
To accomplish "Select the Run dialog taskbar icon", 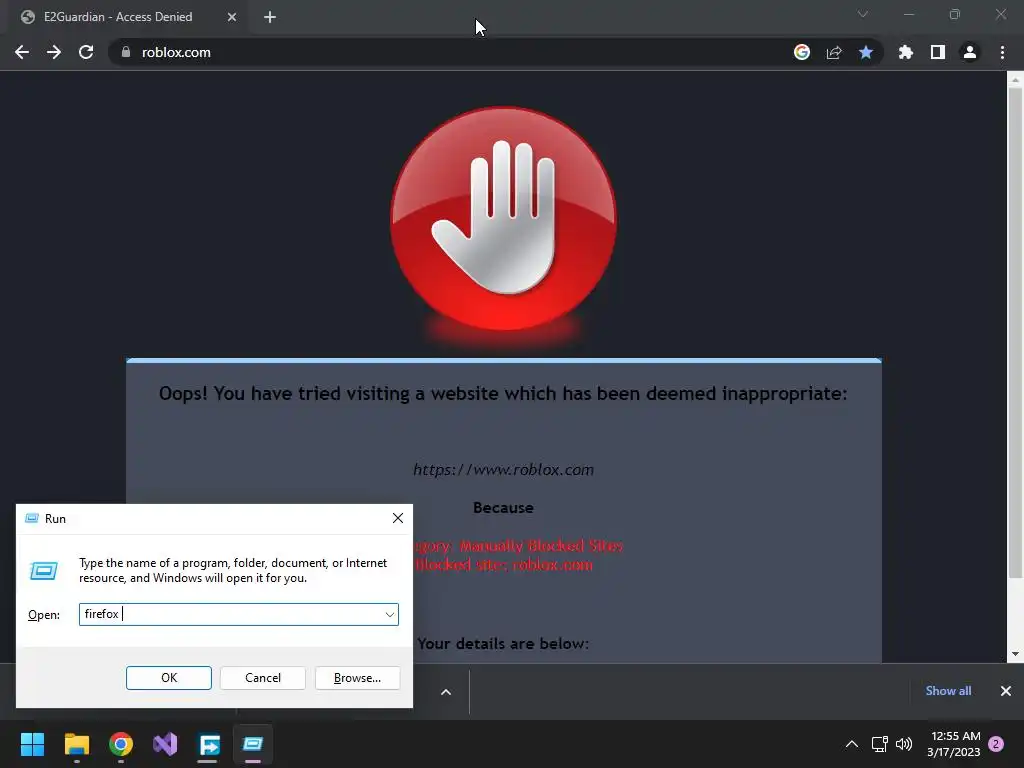I will point(253,744).
